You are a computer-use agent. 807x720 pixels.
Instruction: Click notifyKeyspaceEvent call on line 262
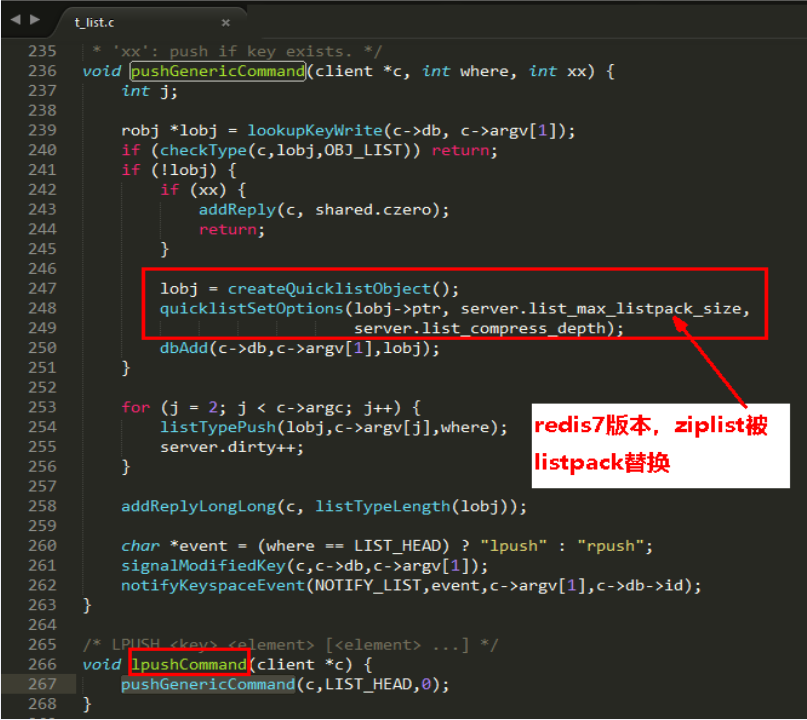point(213,586)
